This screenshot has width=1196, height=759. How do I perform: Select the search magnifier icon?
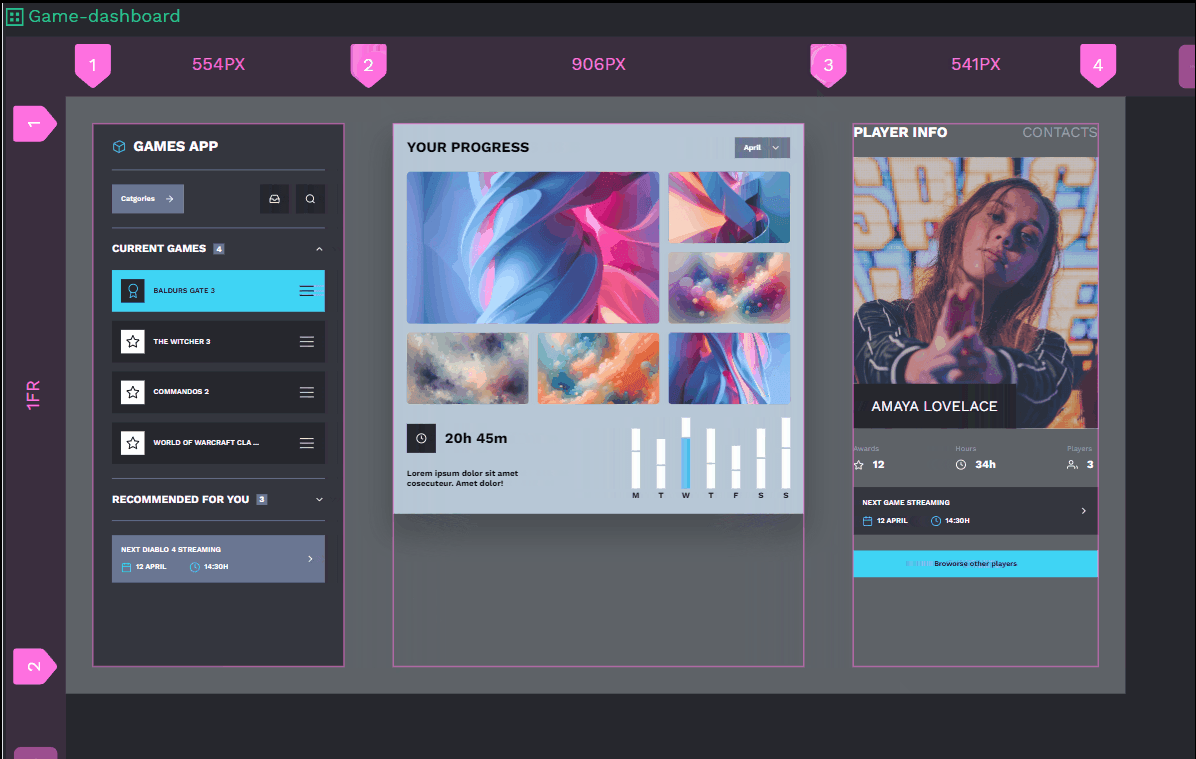click(x=310, y=198)
